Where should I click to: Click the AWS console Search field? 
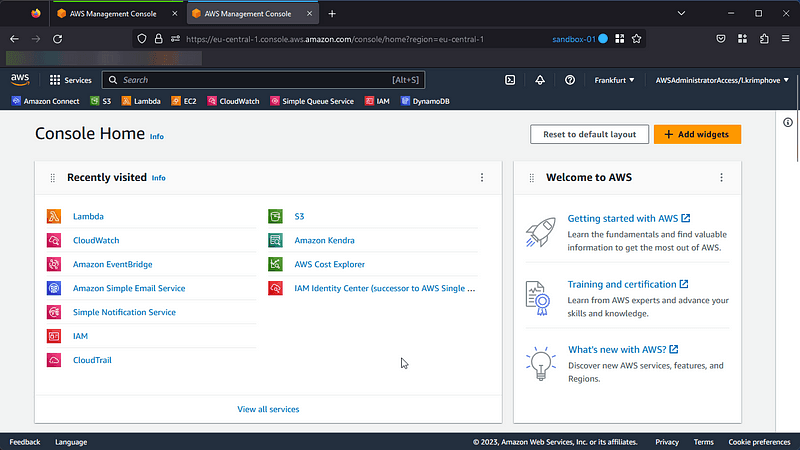[263, 80]
